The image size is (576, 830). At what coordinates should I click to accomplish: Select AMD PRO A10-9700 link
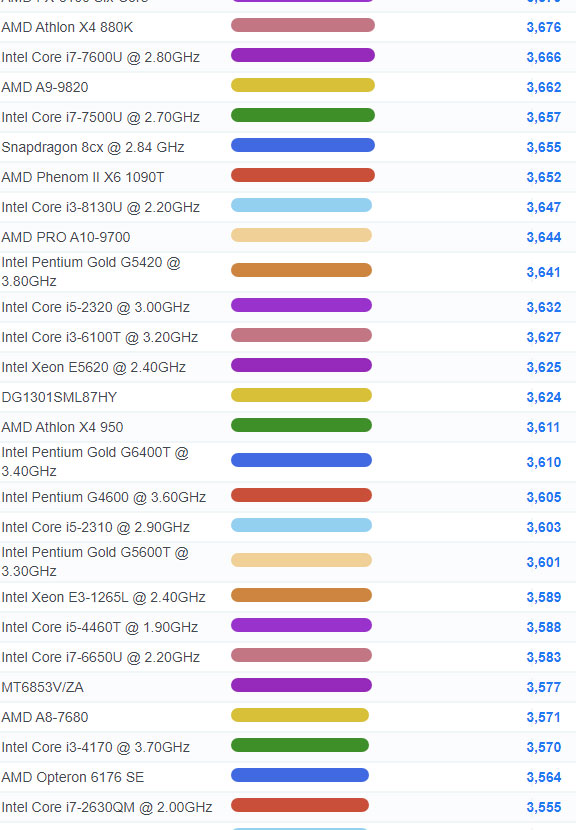[66, 237]
